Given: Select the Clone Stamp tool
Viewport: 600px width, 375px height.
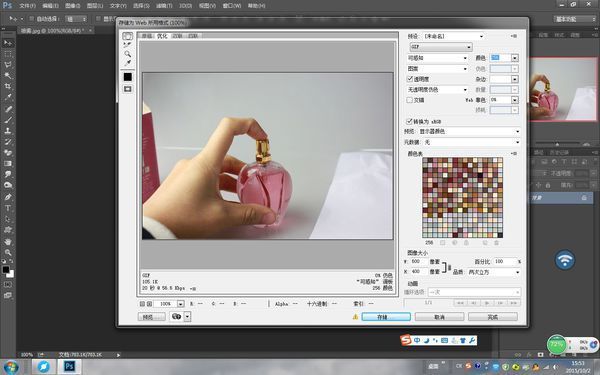Looking at the screenshot, I should pos(8,130).
